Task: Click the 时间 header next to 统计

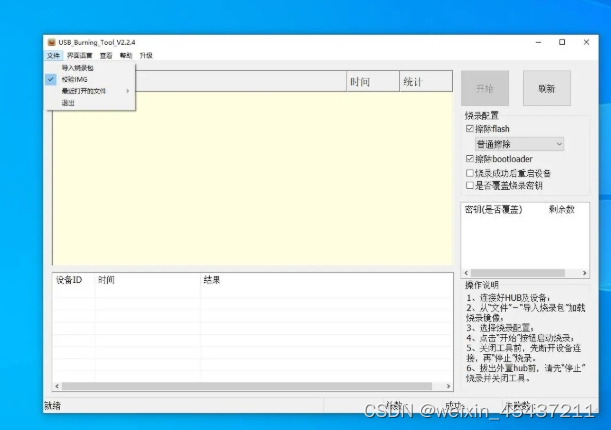Action: [x=373, y=81]
